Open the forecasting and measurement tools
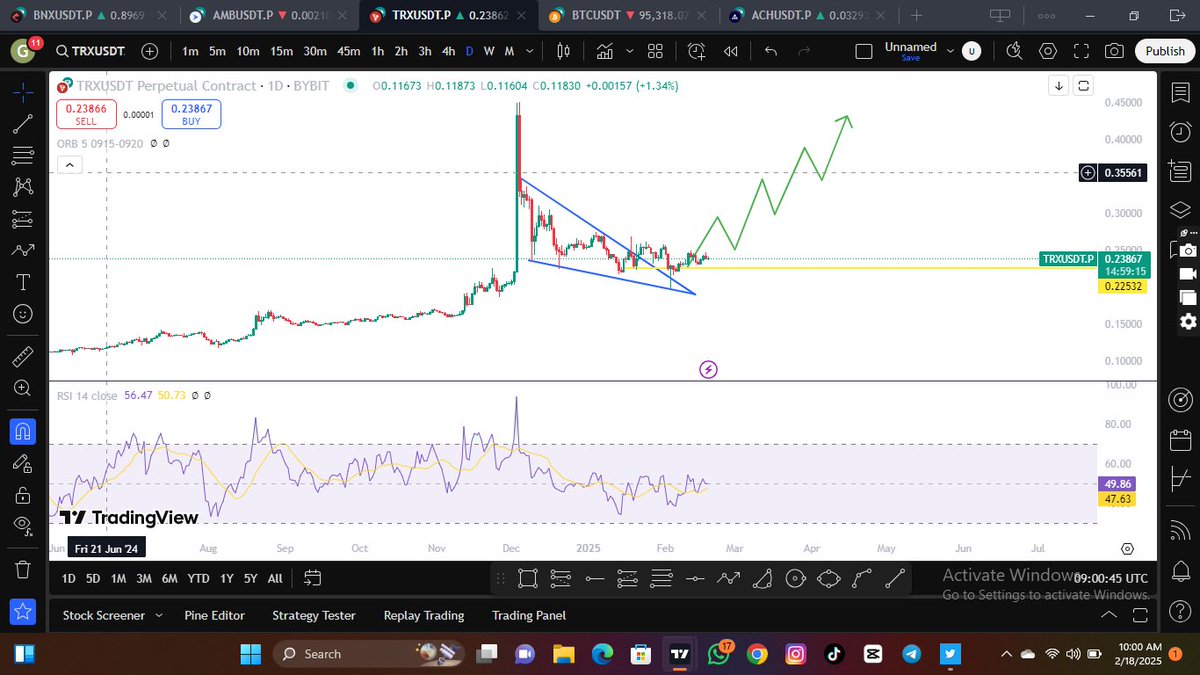1200x675 pixels. click(24, 219)
